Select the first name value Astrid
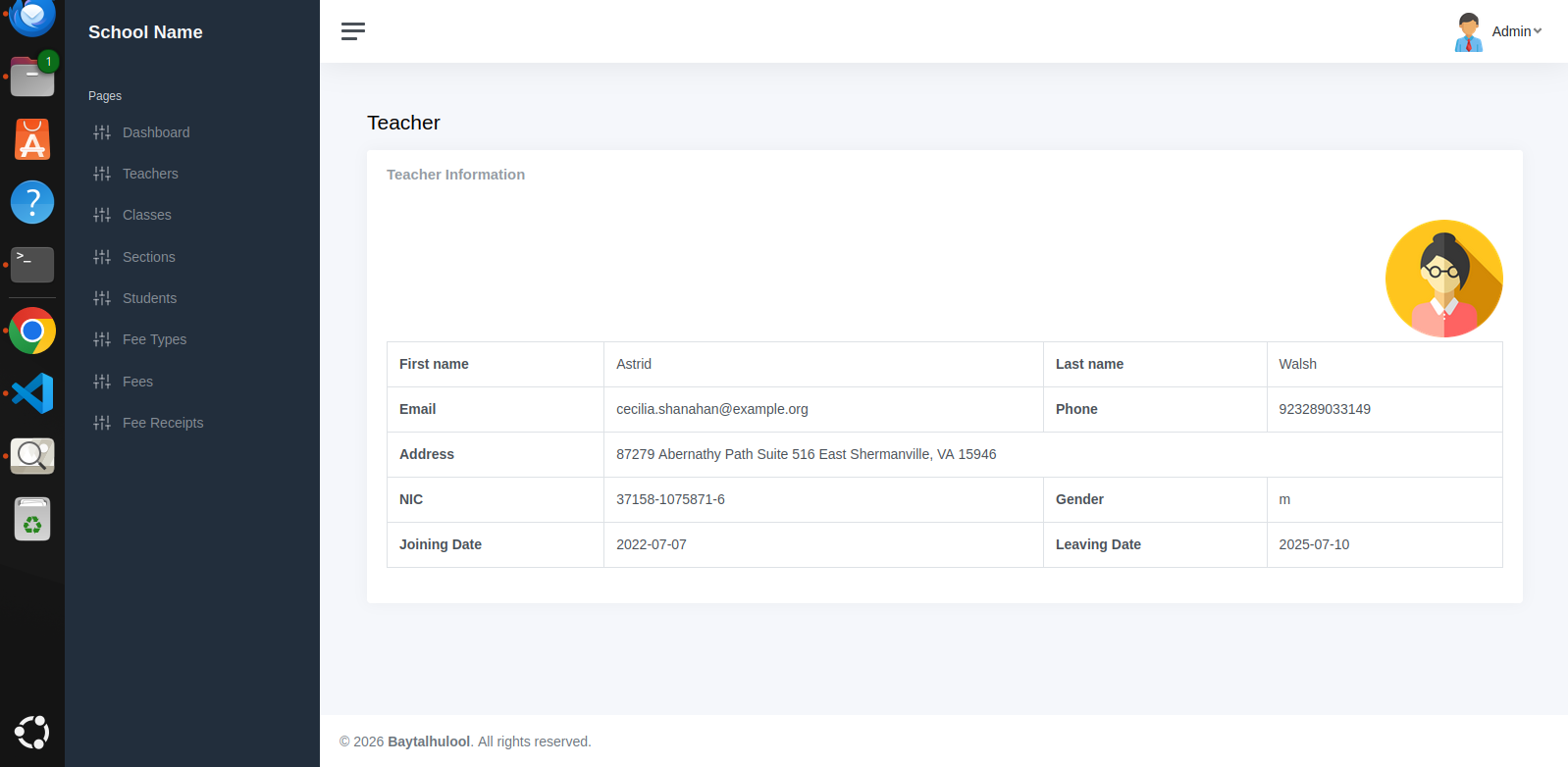This screenshot has width=1568, height=767. [634, 364]
